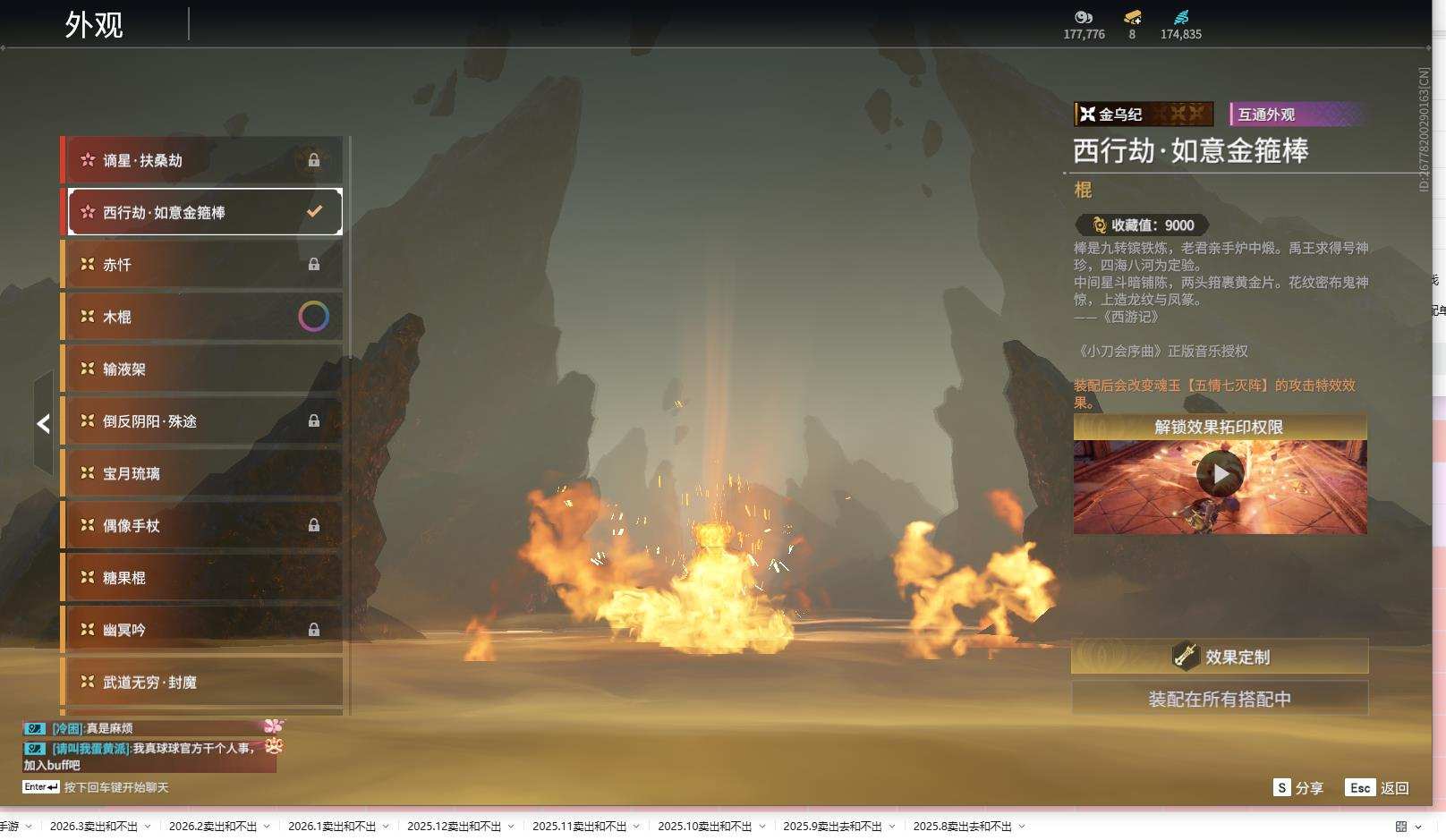
Task: Click the gold bar currency icon
Action: pos(1132,17)
